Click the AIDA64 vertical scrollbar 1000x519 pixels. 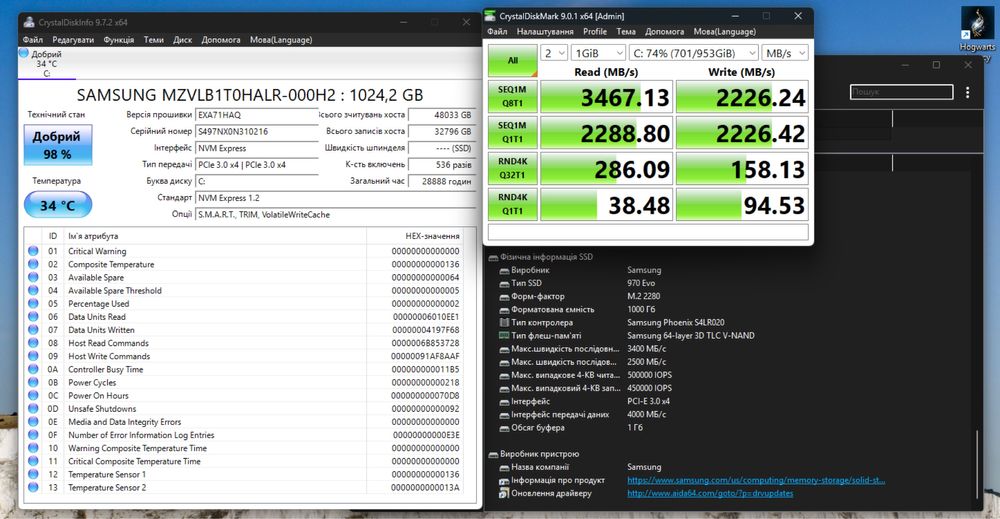pyautogui.click(x=977, y=463)
